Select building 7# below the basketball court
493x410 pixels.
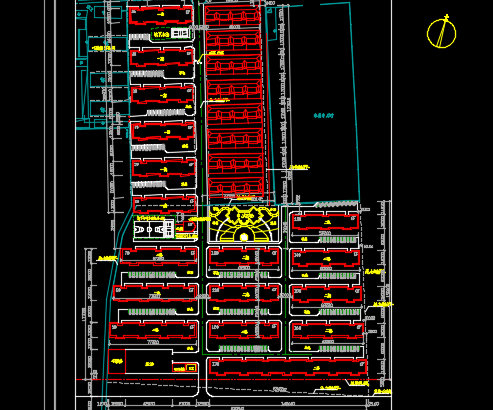(x=158, y=256)
